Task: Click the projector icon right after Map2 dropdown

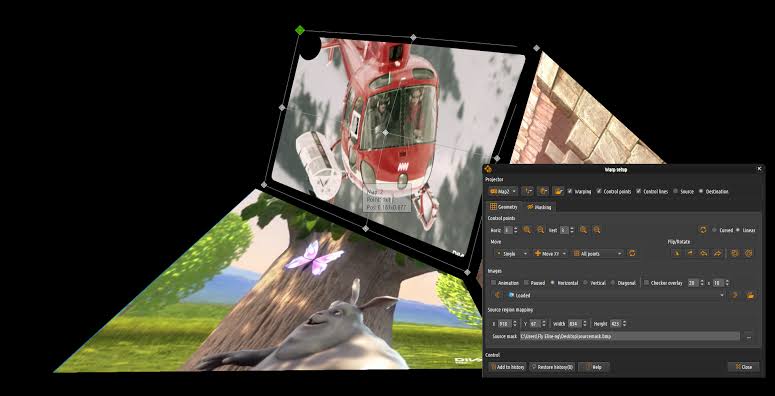Action: [528, 191]
